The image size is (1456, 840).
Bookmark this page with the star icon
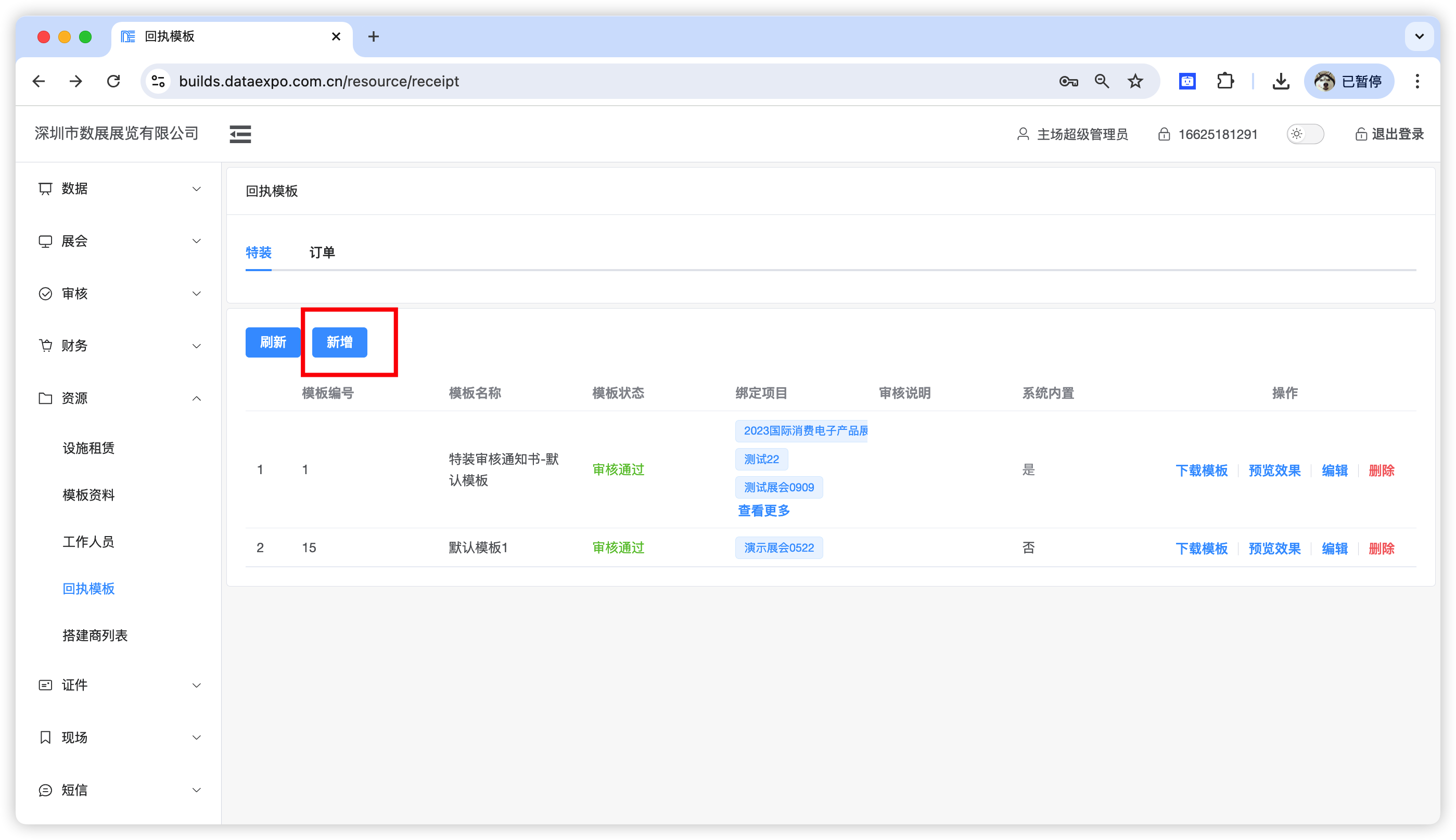click(x=1135, y=81)
